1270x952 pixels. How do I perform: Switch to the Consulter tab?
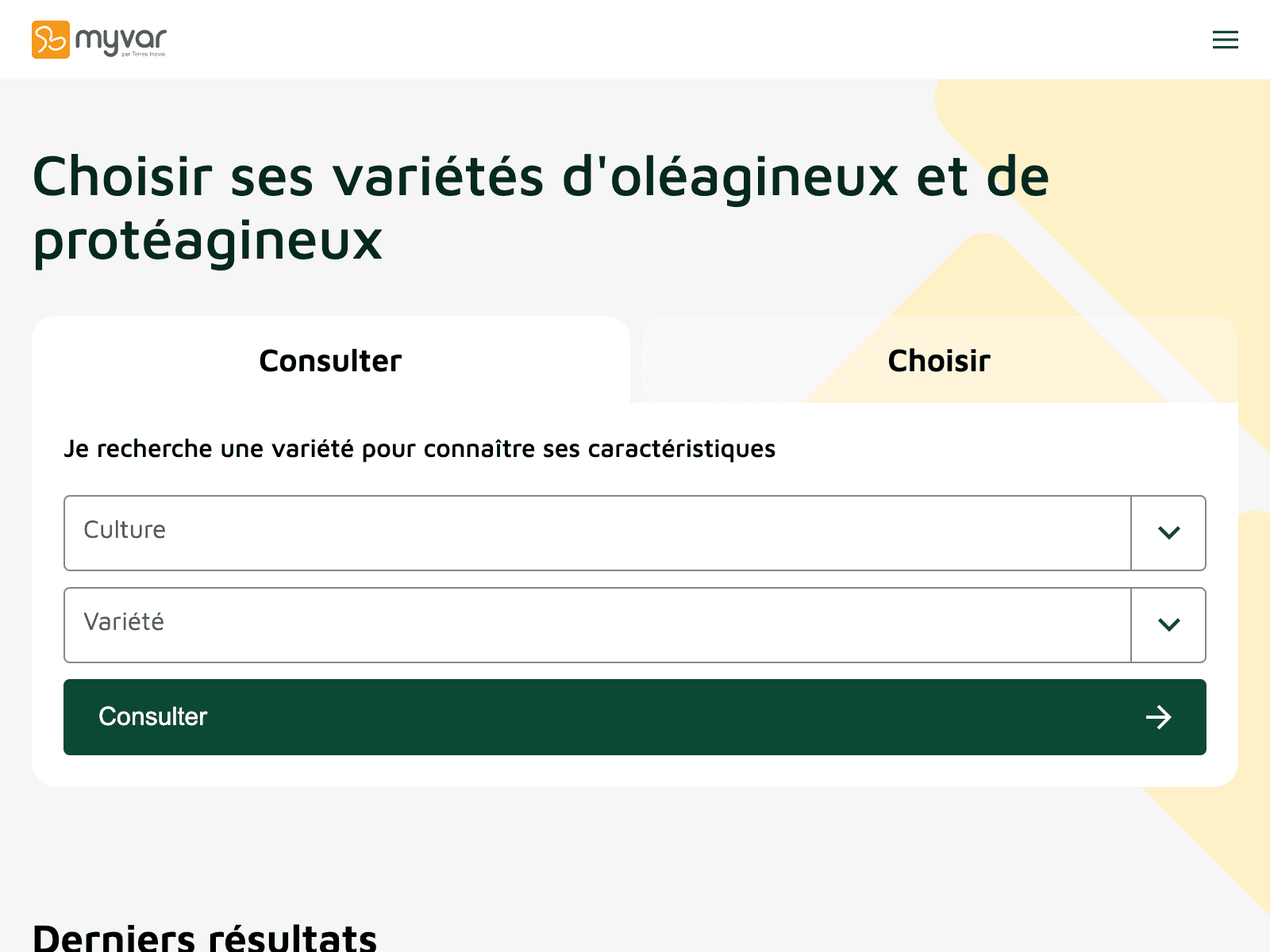point(330,361)
